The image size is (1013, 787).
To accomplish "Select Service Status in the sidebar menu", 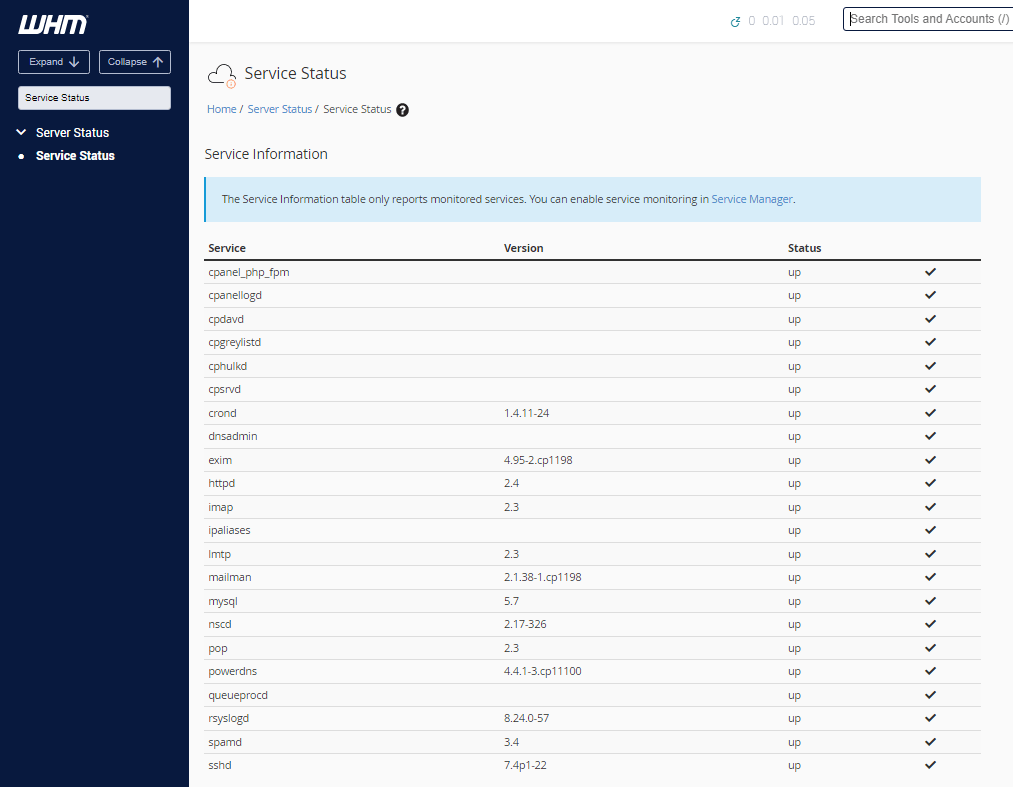I will coord(75,155).
